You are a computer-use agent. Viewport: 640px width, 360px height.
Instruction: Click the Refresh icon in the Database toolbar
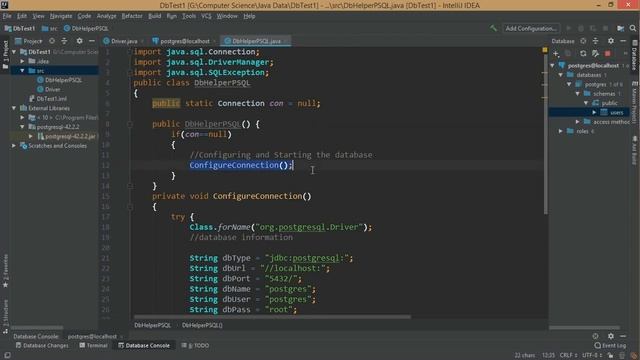(x=583, y=53)
